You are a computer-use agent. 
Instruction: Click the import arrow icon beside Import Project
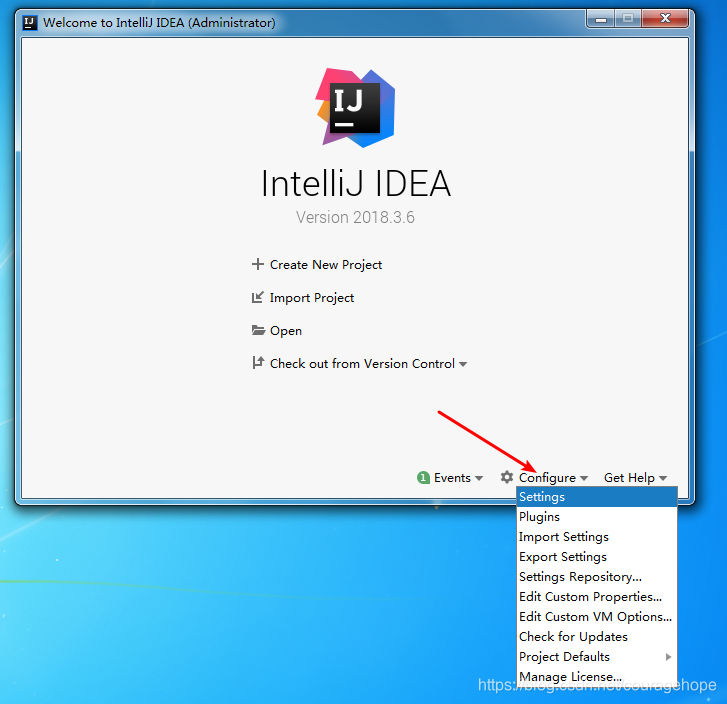click(x=258, y=297)
